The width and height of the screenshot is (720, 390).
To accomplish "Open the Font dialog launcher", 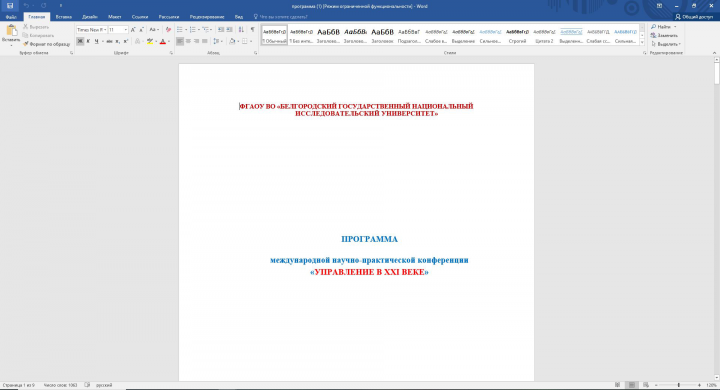I will 171,53.
